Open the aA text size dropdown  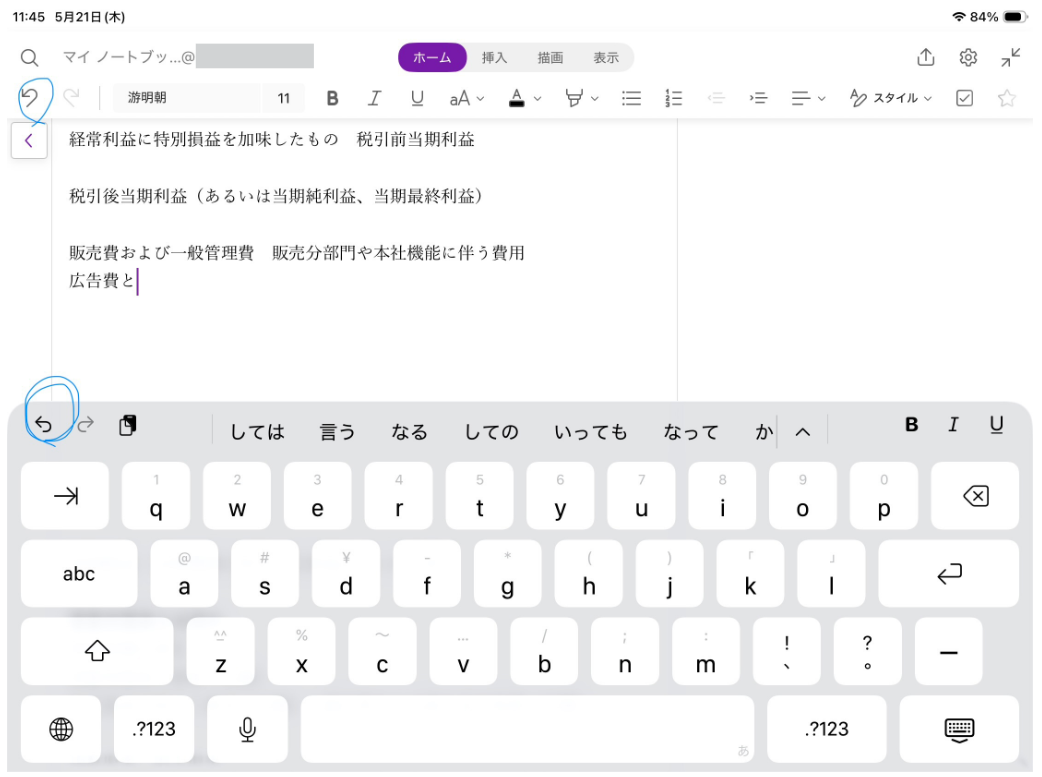pos(467,98)
